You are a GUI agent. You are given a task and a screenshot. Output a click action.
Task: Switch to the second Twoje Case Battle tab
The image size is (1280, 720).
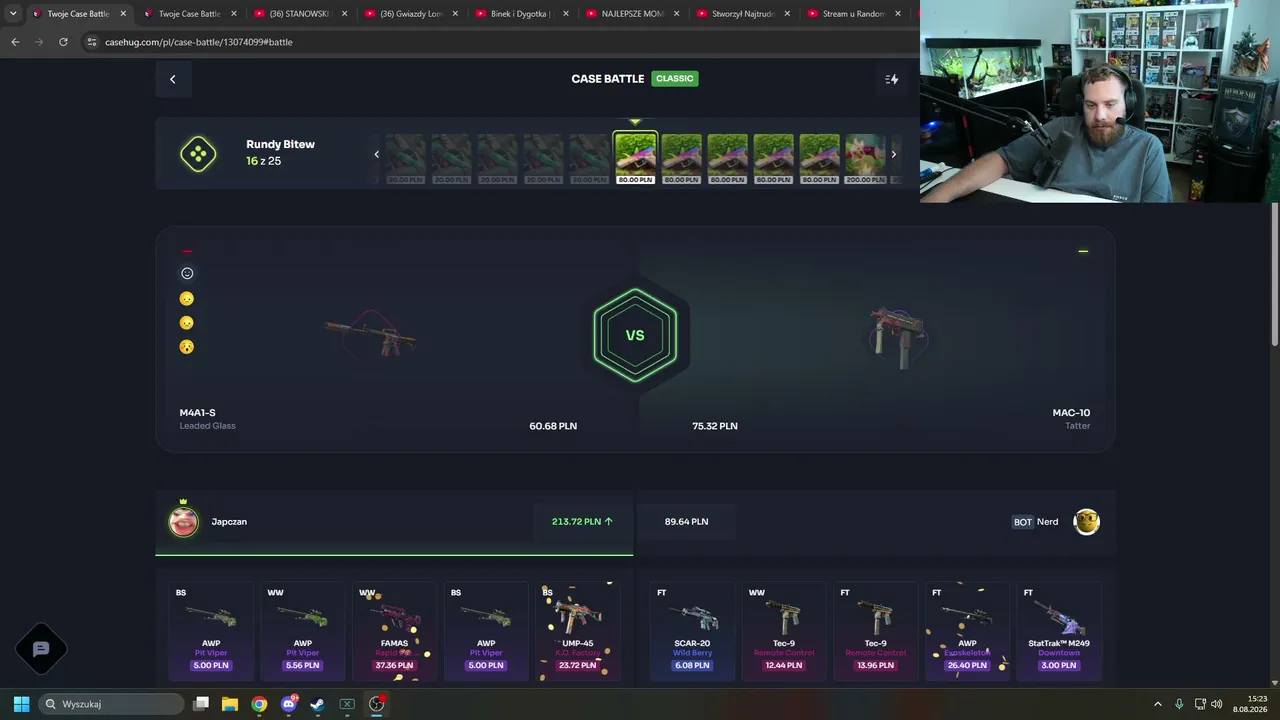[189, 14]
